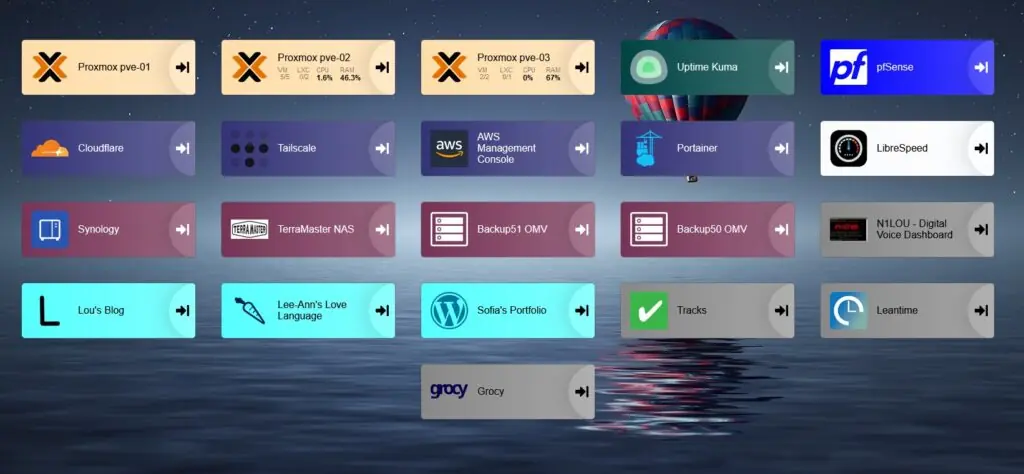Open AWS Management Console via arrow icon

pos(582,148)
